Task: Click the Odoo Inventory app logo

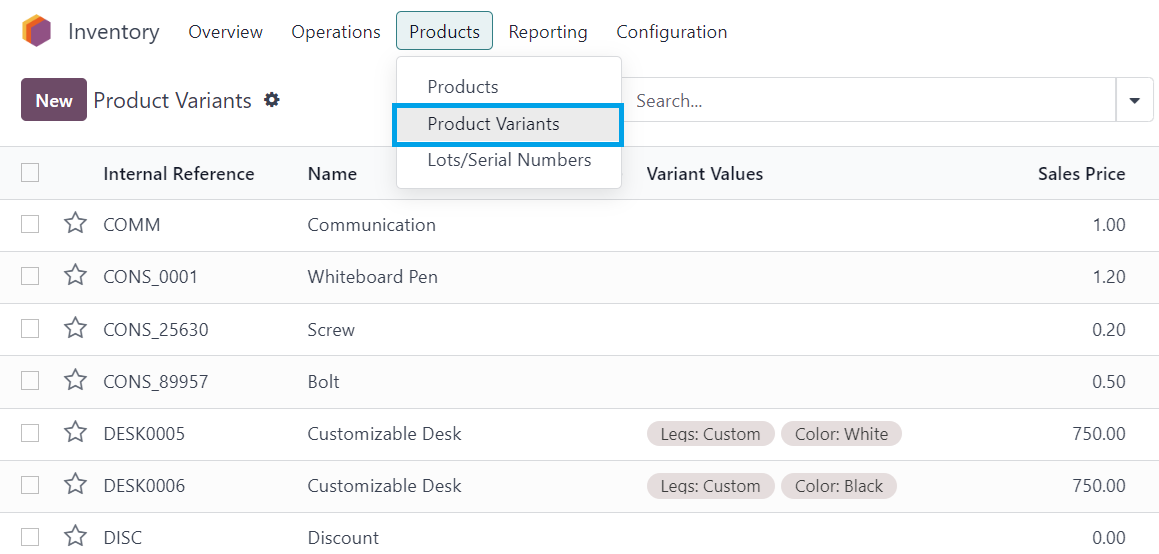Action: coord(36,32)
